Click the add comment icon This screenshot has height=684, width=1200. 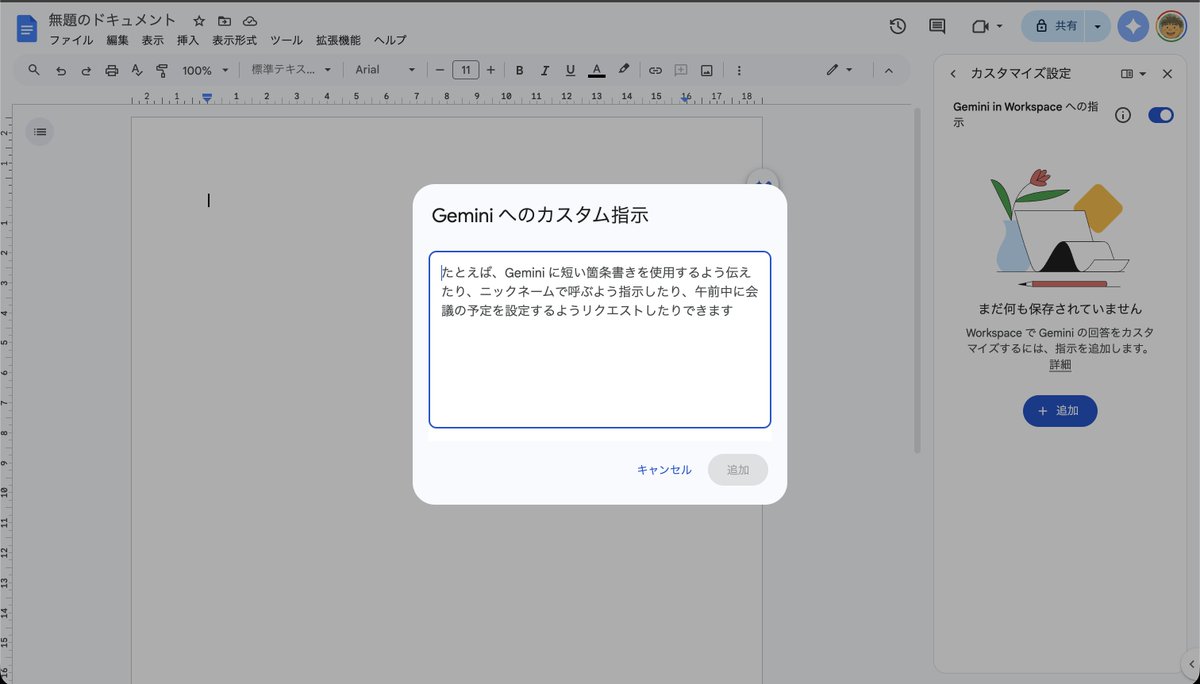point(681,70)
